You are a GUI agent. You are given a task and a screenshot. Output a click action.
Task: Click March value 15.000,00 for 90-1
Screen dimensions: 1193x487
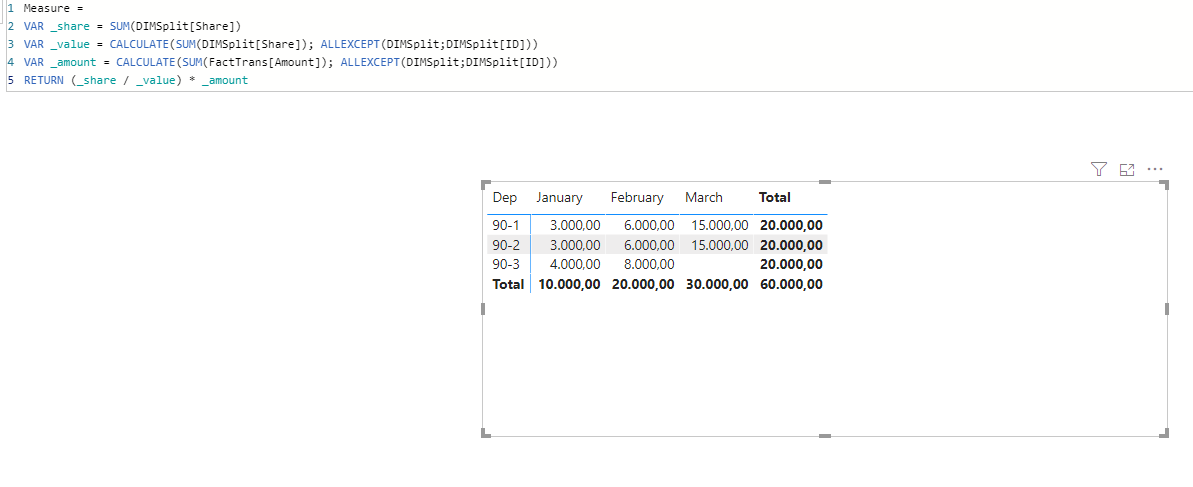click(720, 225)
